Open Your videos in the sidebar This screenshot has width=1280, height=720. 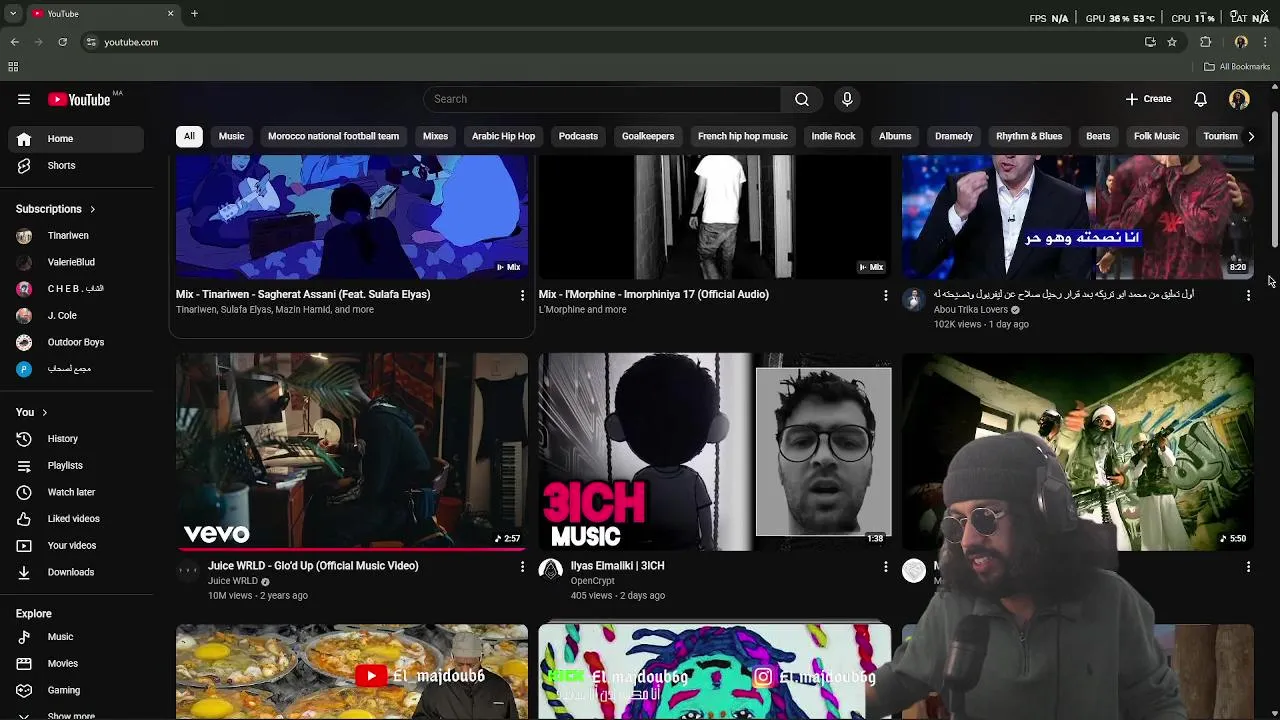(76, 545)
